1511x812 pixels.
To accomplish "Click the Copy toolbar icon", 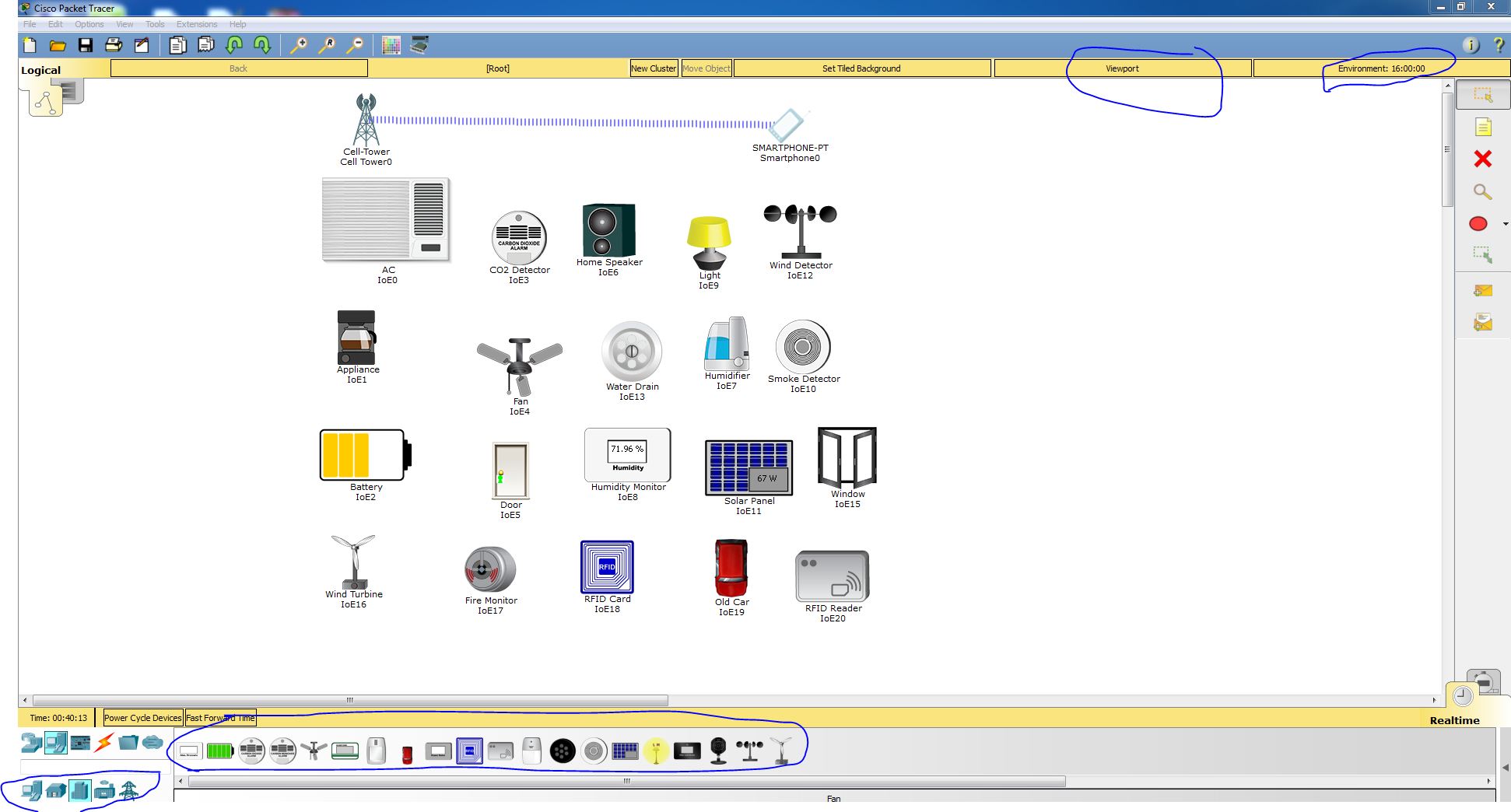I will point(177,45).
